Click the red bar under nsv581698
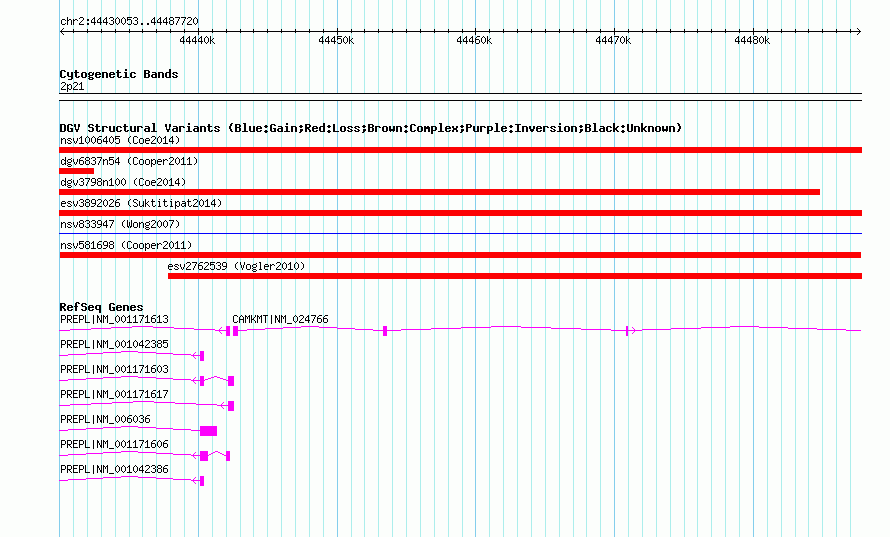 pos(460,255)
